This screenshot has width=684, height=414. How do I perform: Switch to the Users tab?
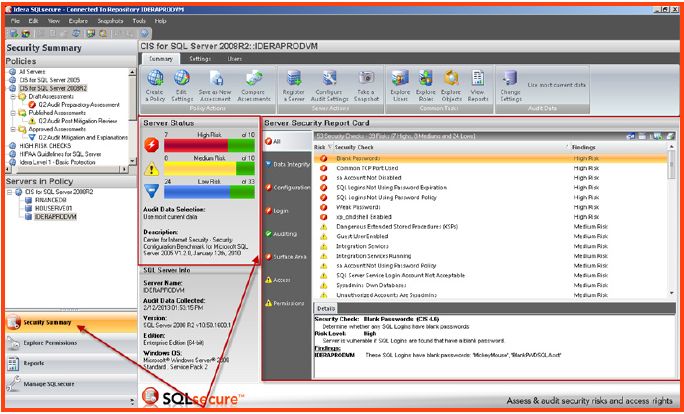[x=235, y=59]
